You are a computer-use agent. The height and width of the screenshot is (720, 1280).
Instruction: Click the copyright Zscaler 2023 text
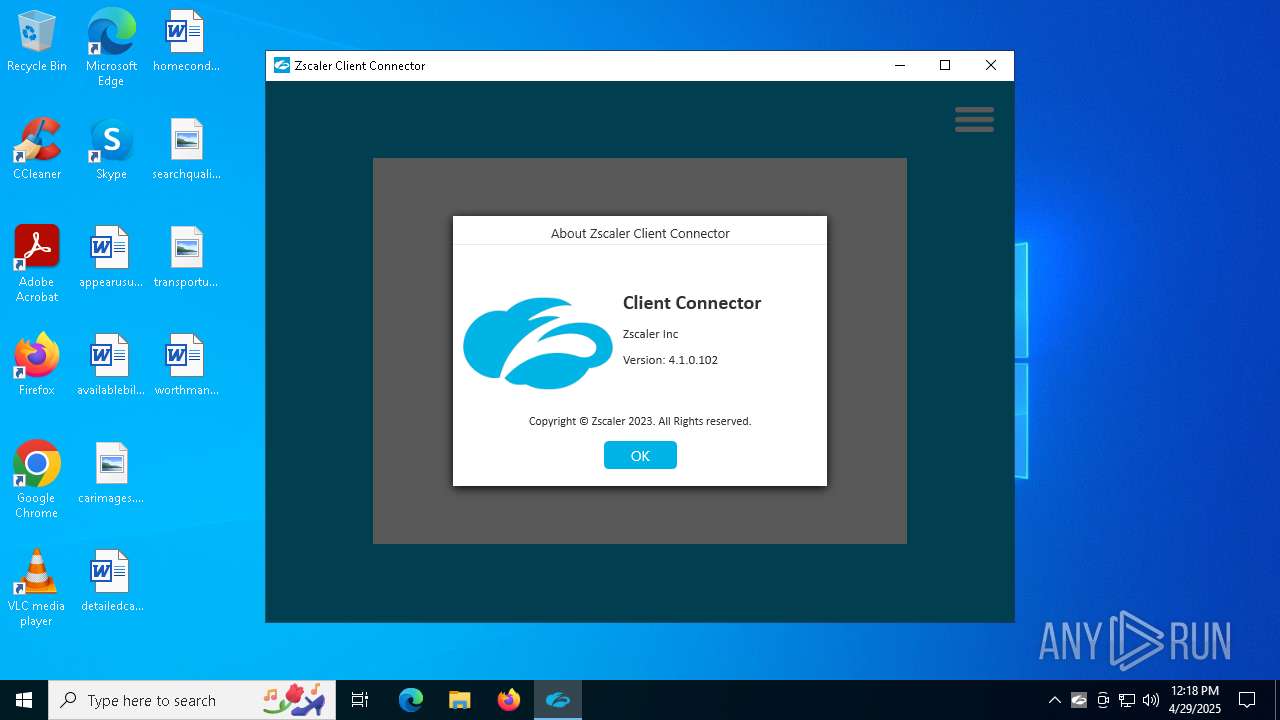(640, 421)
